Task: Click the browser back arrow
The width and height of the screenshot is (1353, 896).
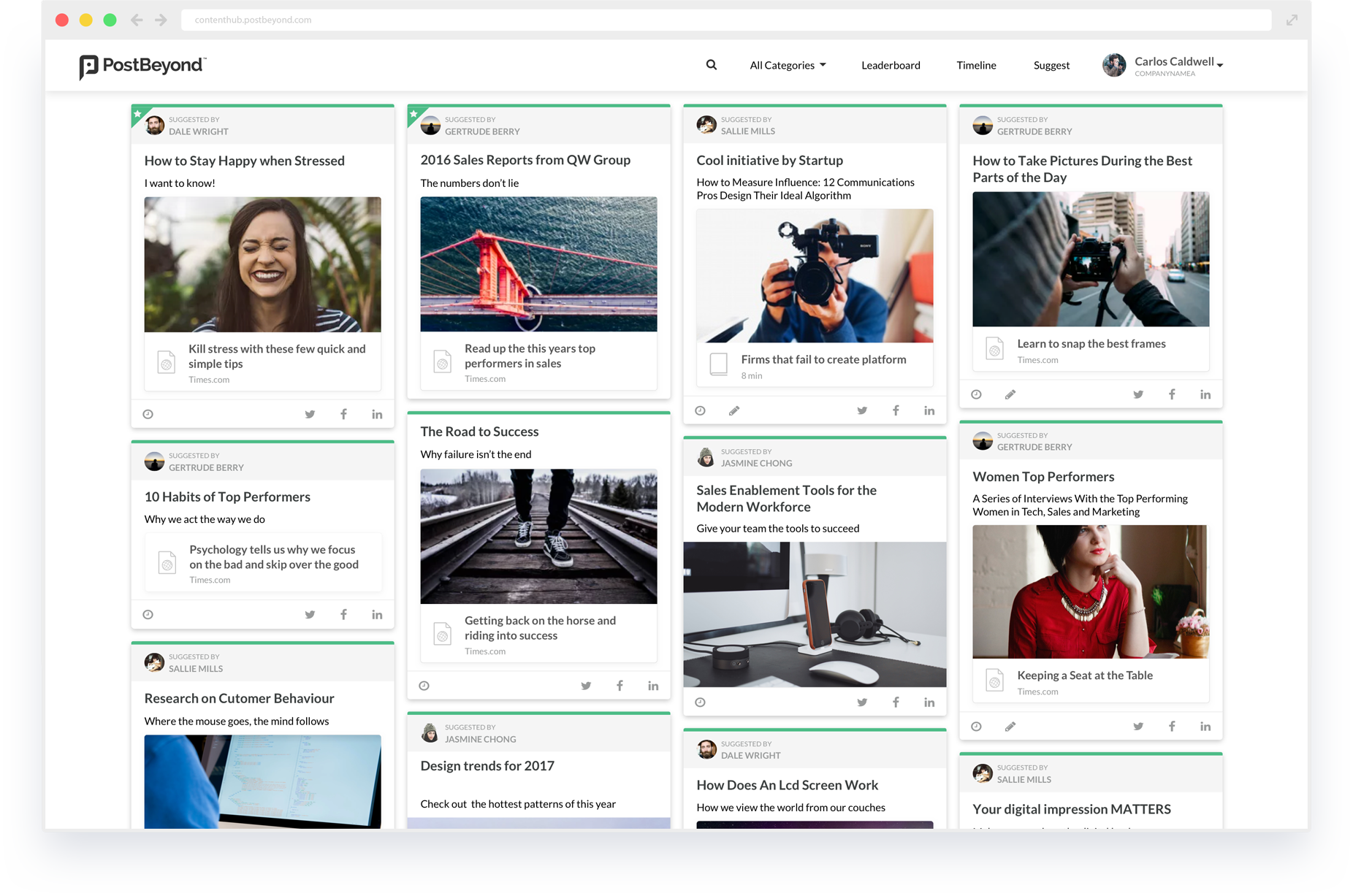Action: point(137,20)
